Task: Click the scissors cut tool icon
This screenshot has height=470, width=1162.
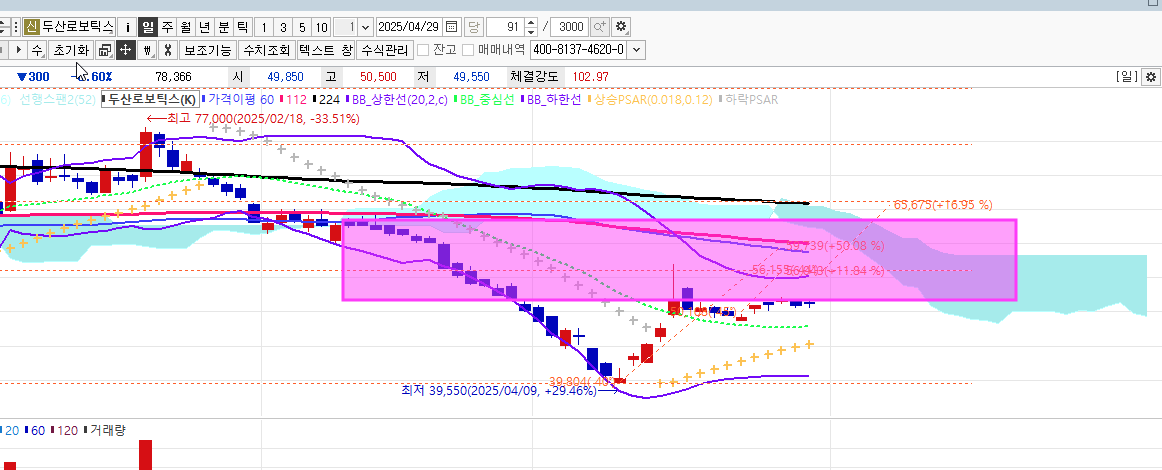Action: pos(168,49)
